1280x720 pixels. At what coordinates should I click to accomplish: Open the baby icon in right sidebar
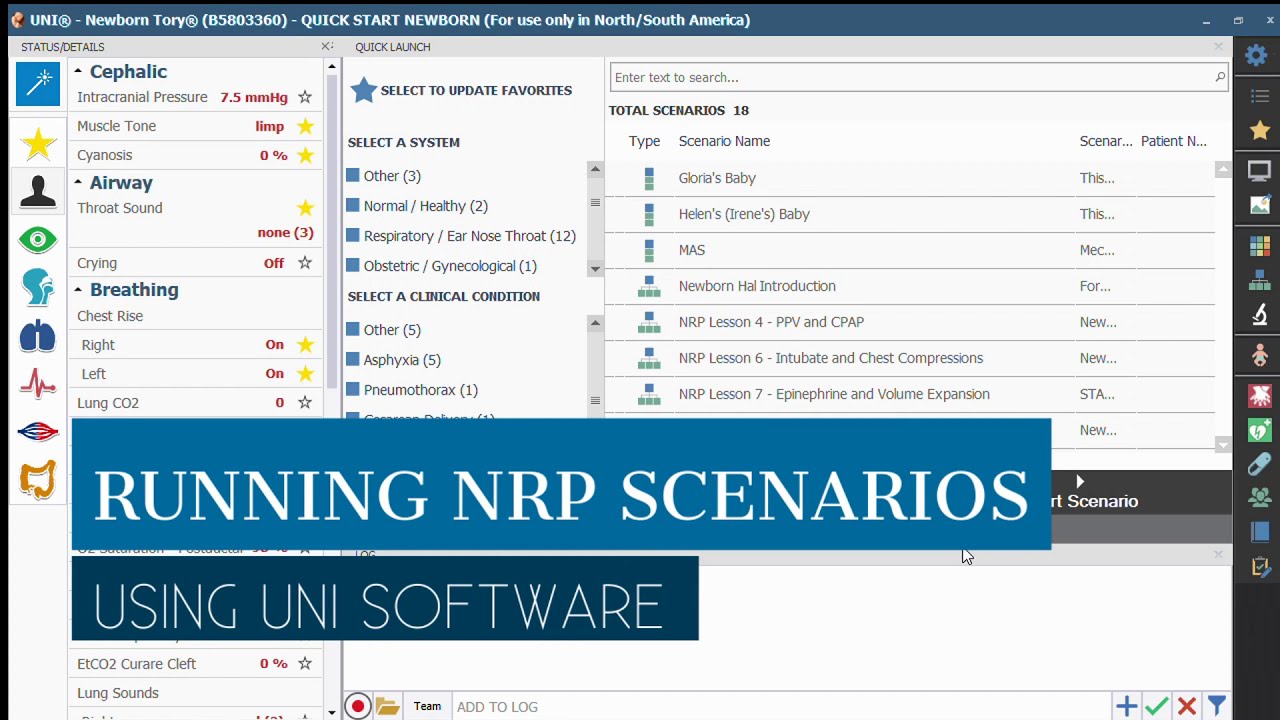click(x=1259, y=355)
